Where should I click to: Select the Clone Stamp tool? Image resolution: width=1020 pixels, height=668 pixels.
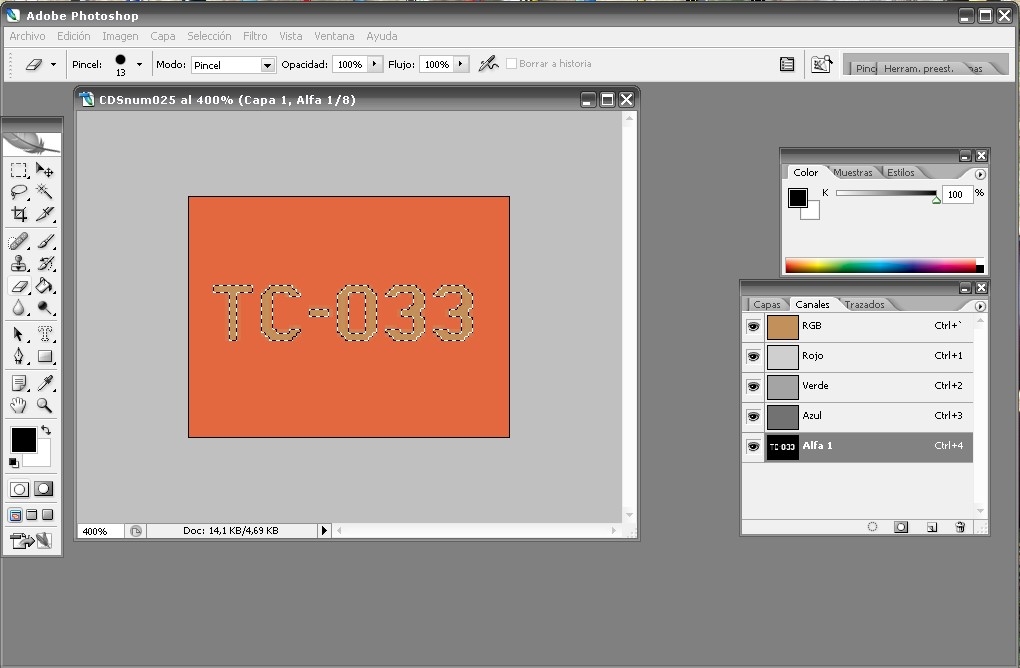[19, 263]
